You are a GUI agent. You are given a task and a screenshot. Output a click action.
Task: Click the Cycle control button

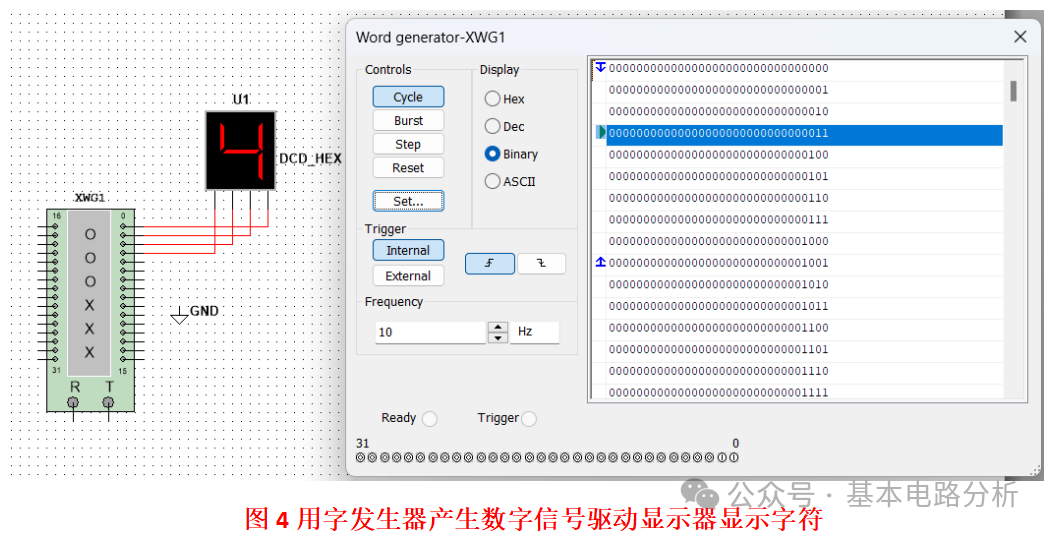coord(408,97)
